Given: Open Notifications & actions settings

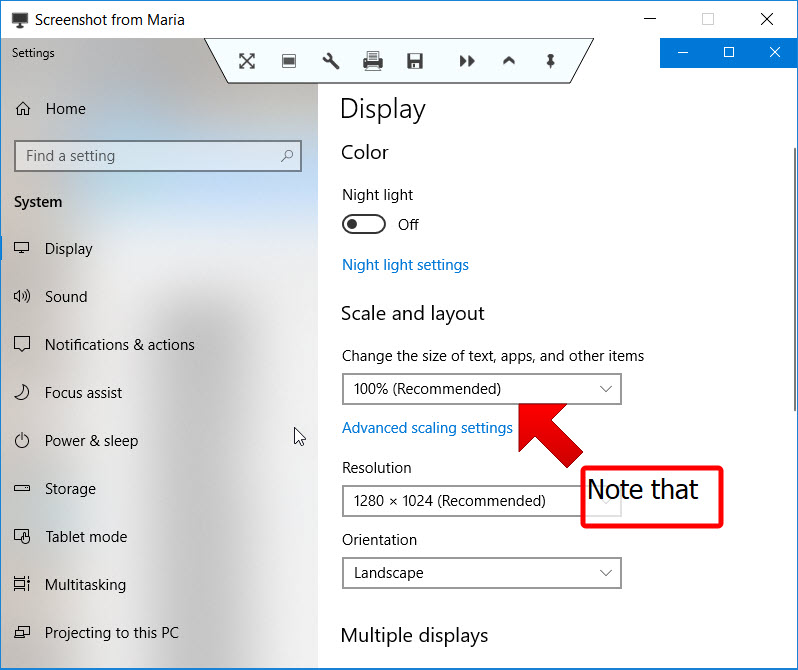Looking at the screenshot, I should point(120,345).
